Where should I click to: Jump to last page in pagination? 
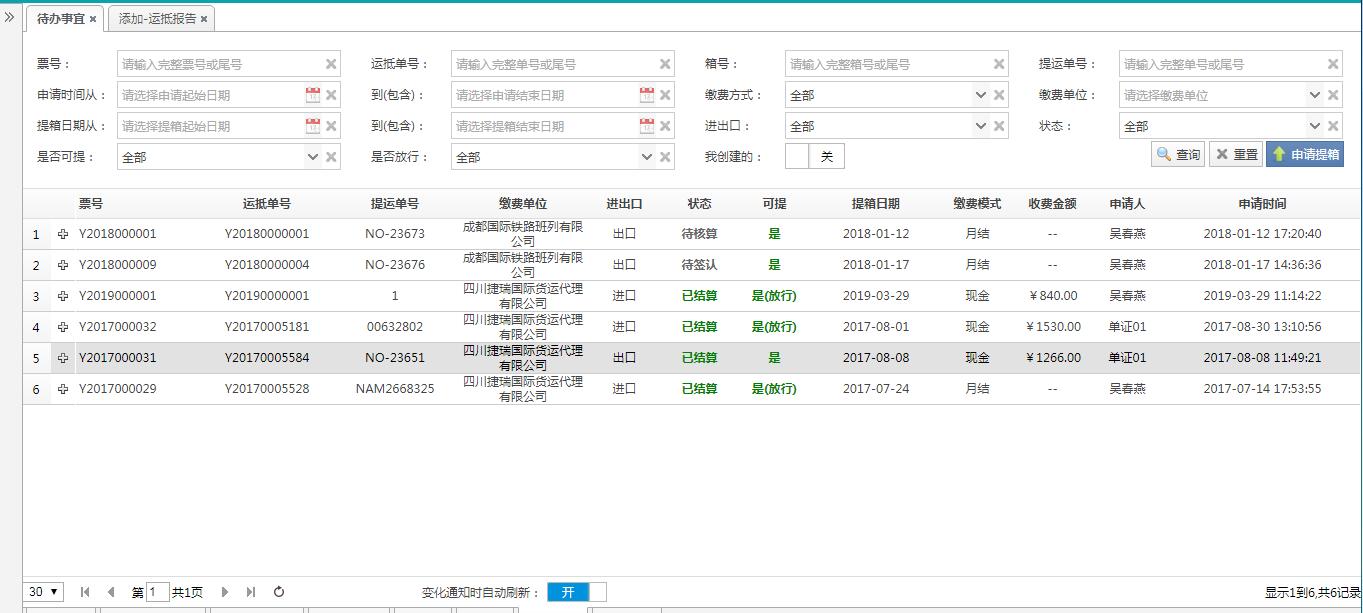tap(251, 592)
